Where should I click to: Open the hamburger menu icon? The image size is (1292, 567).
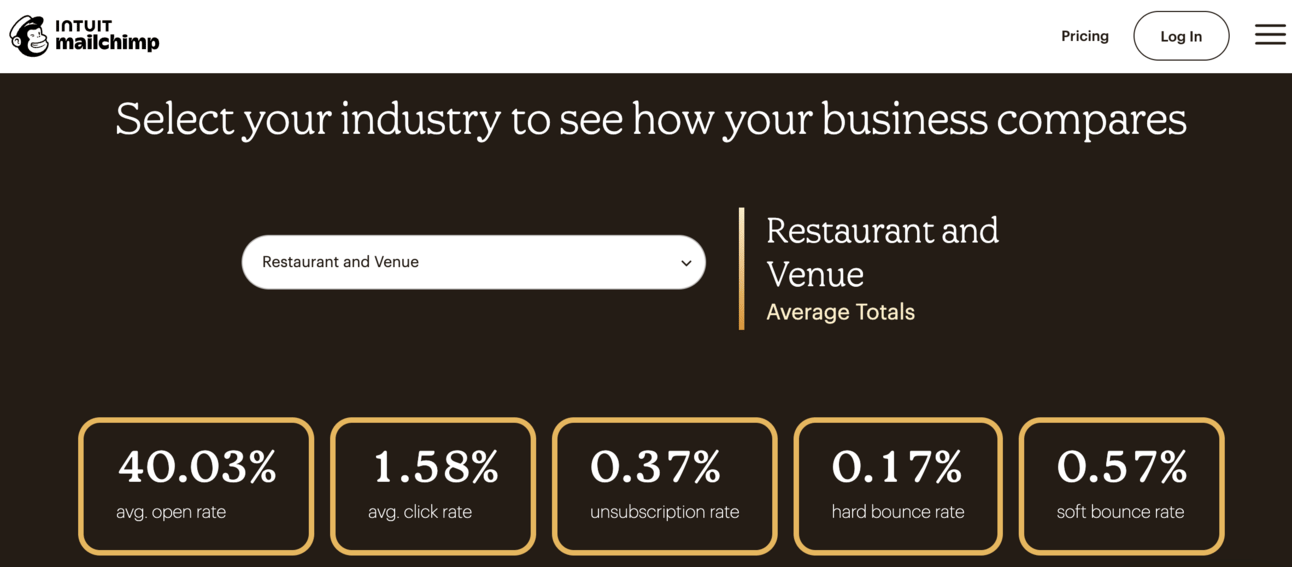click(1270, 35)
